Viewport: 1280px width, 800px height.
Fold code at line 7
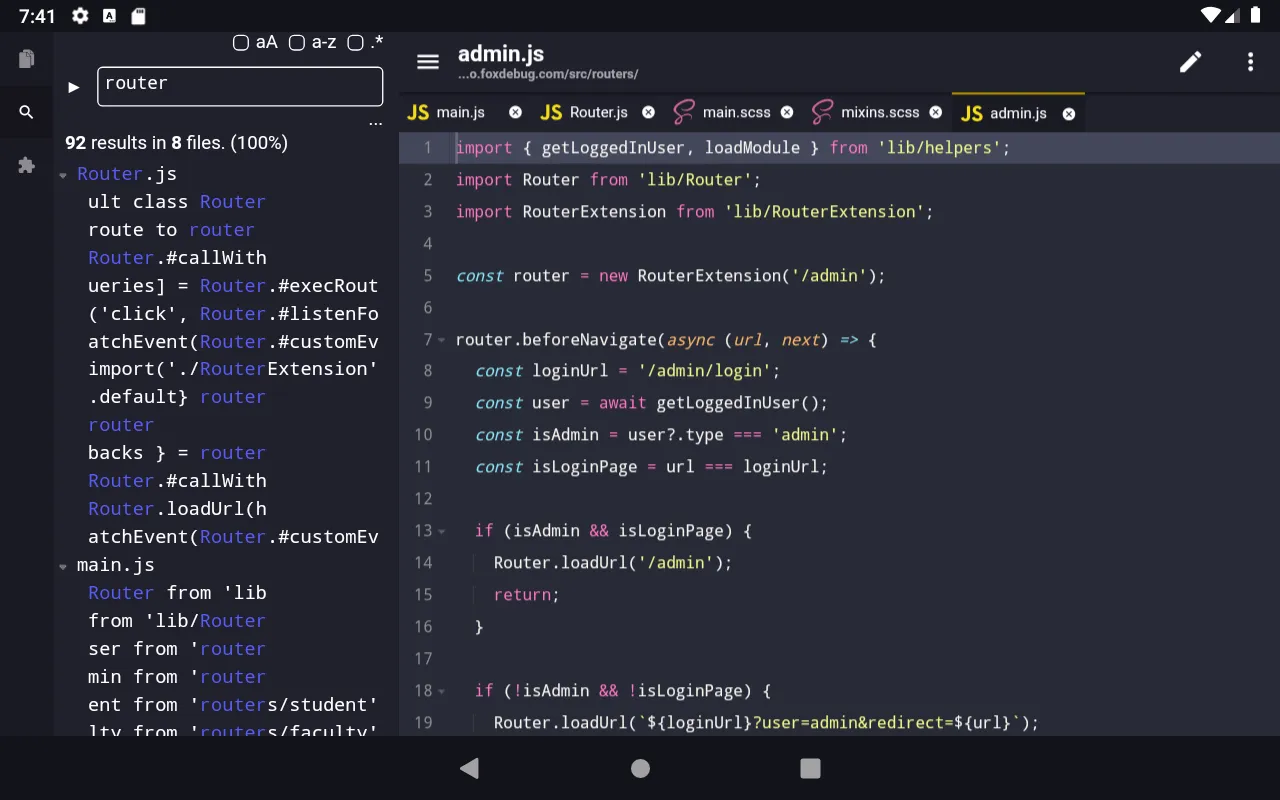pyautogui.click(x=442, y=340)
